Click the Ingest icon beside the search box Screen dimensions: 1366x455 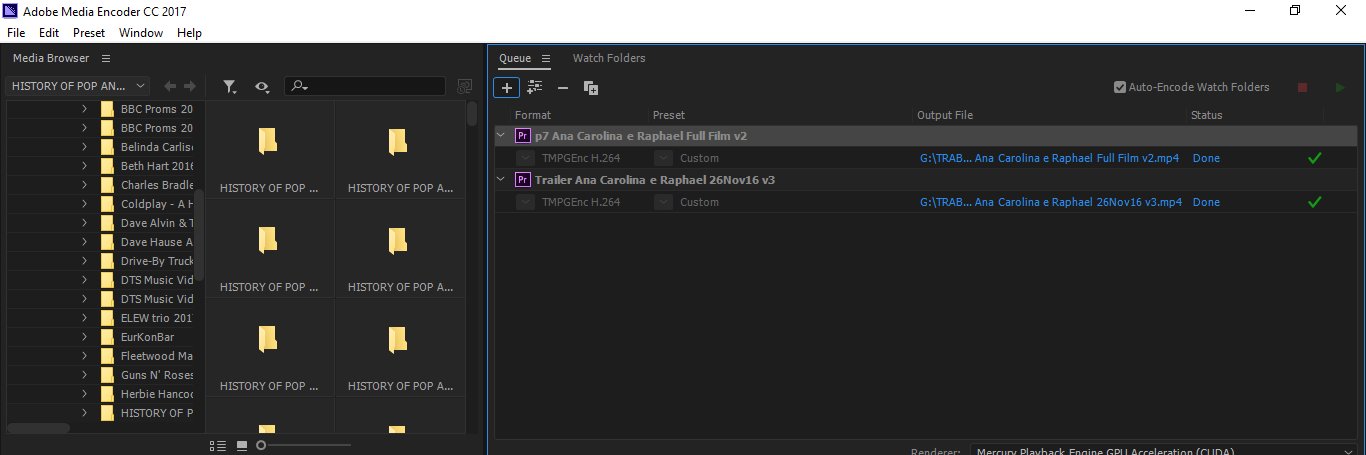[464, 87]
